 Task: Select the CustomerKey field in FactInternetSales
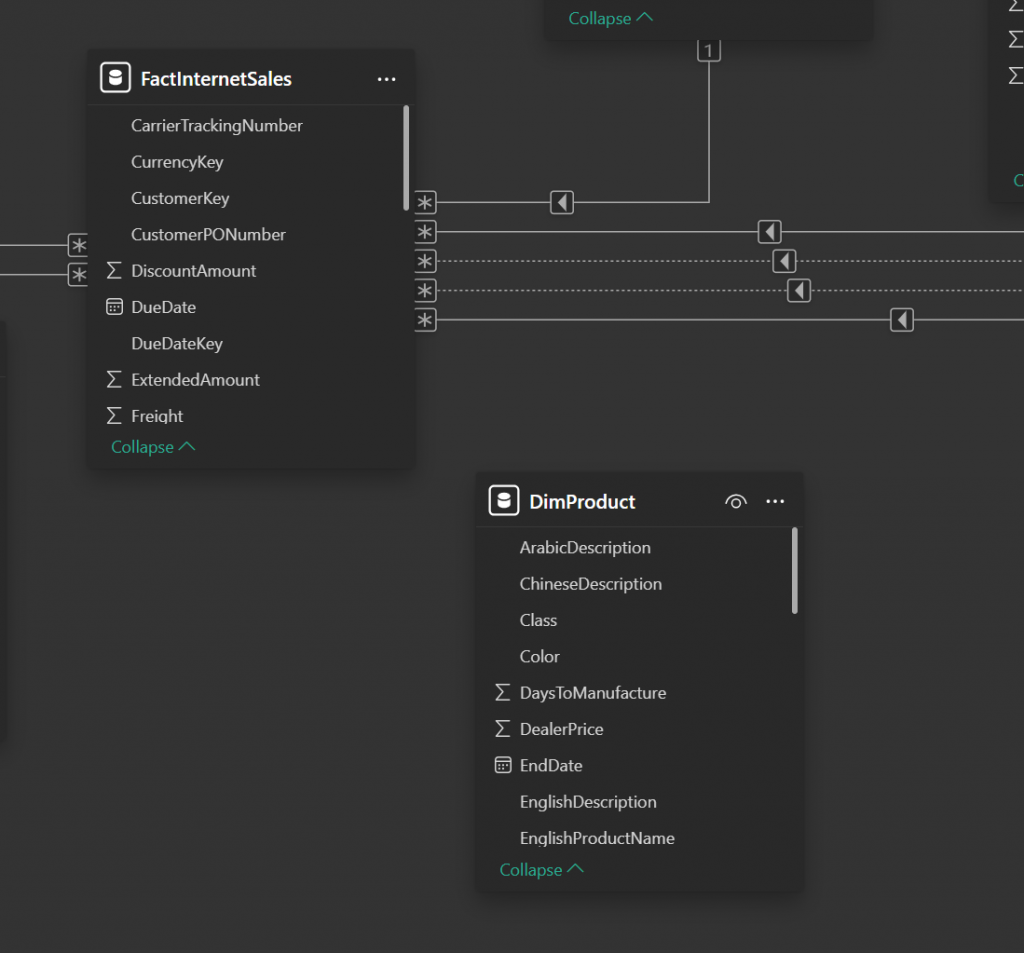[180, 198]
